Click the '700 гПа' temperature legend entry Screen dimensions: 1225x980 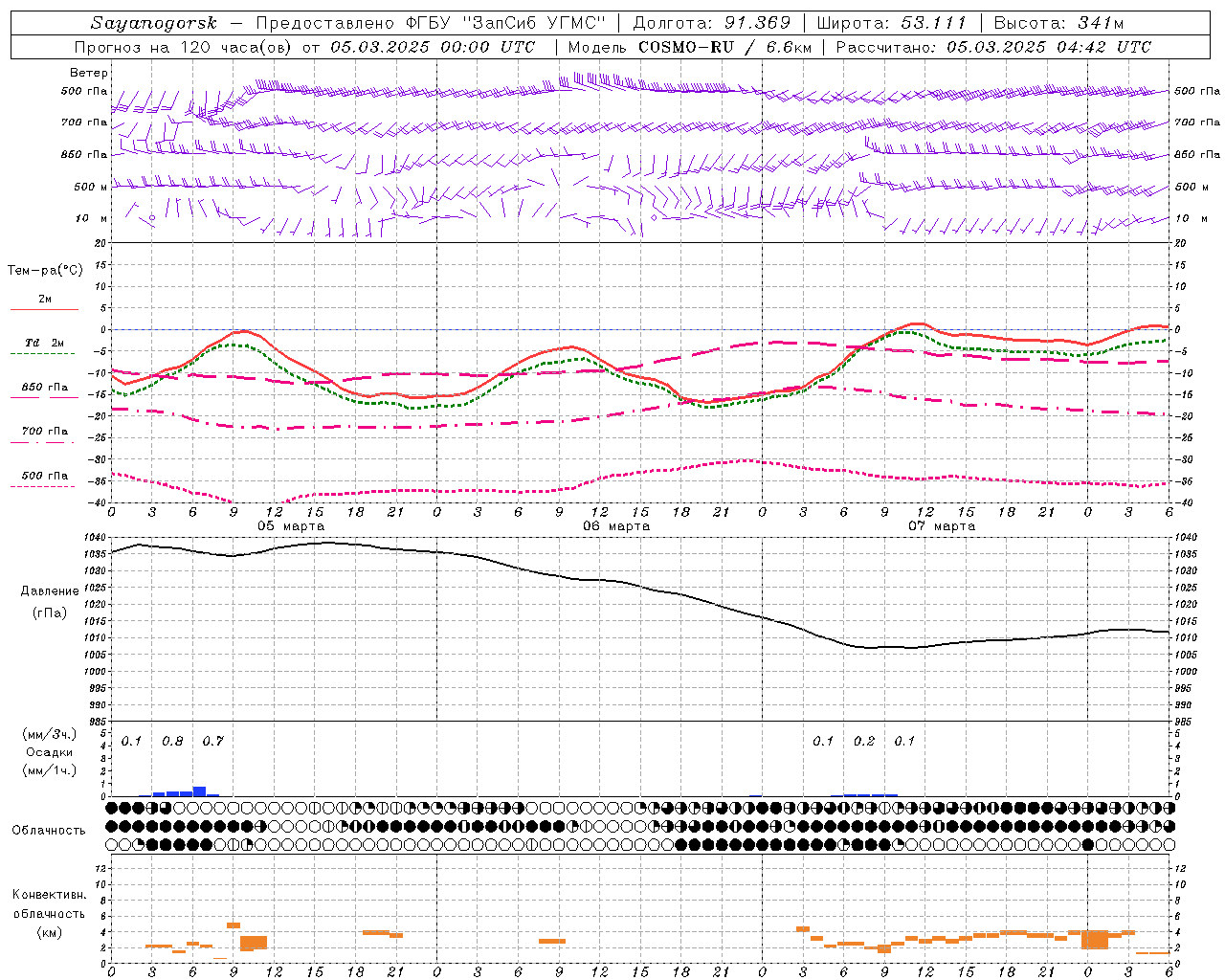(x=45, y=431)
